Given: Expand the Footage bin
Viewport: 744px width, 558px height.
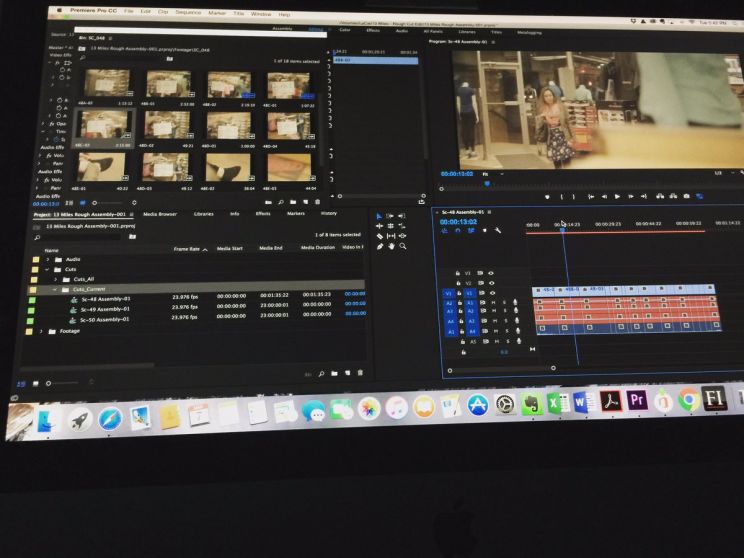Looking at the screenshot, I should pyautogui.click(x=41, y=331).
